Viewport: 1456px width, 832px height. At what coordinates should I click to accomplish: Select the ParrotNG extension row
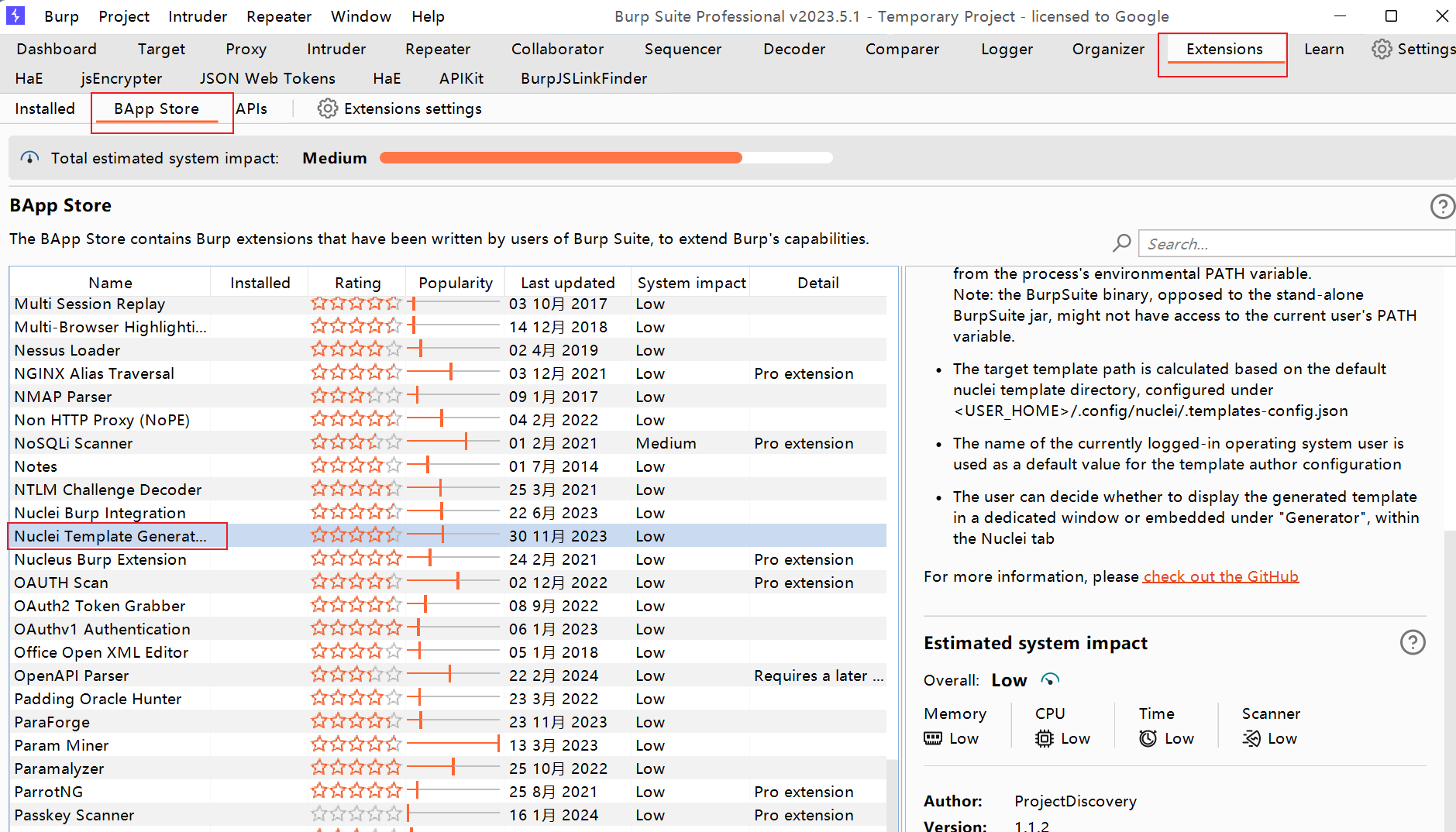click(x=448, y=791)
